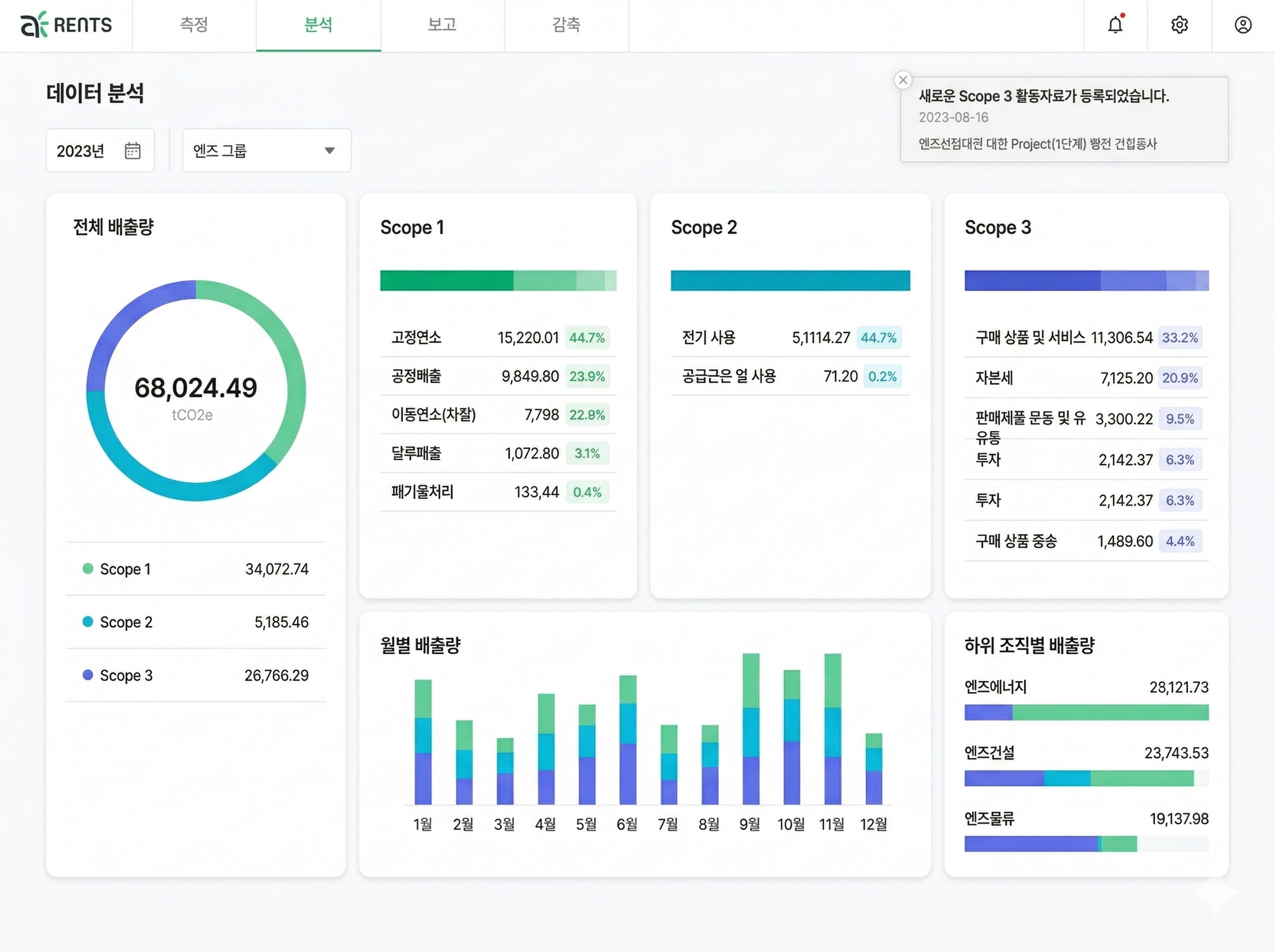1275x952 pixels.
Task: Open the 2023년 year picker
Action: pos(81,151)
